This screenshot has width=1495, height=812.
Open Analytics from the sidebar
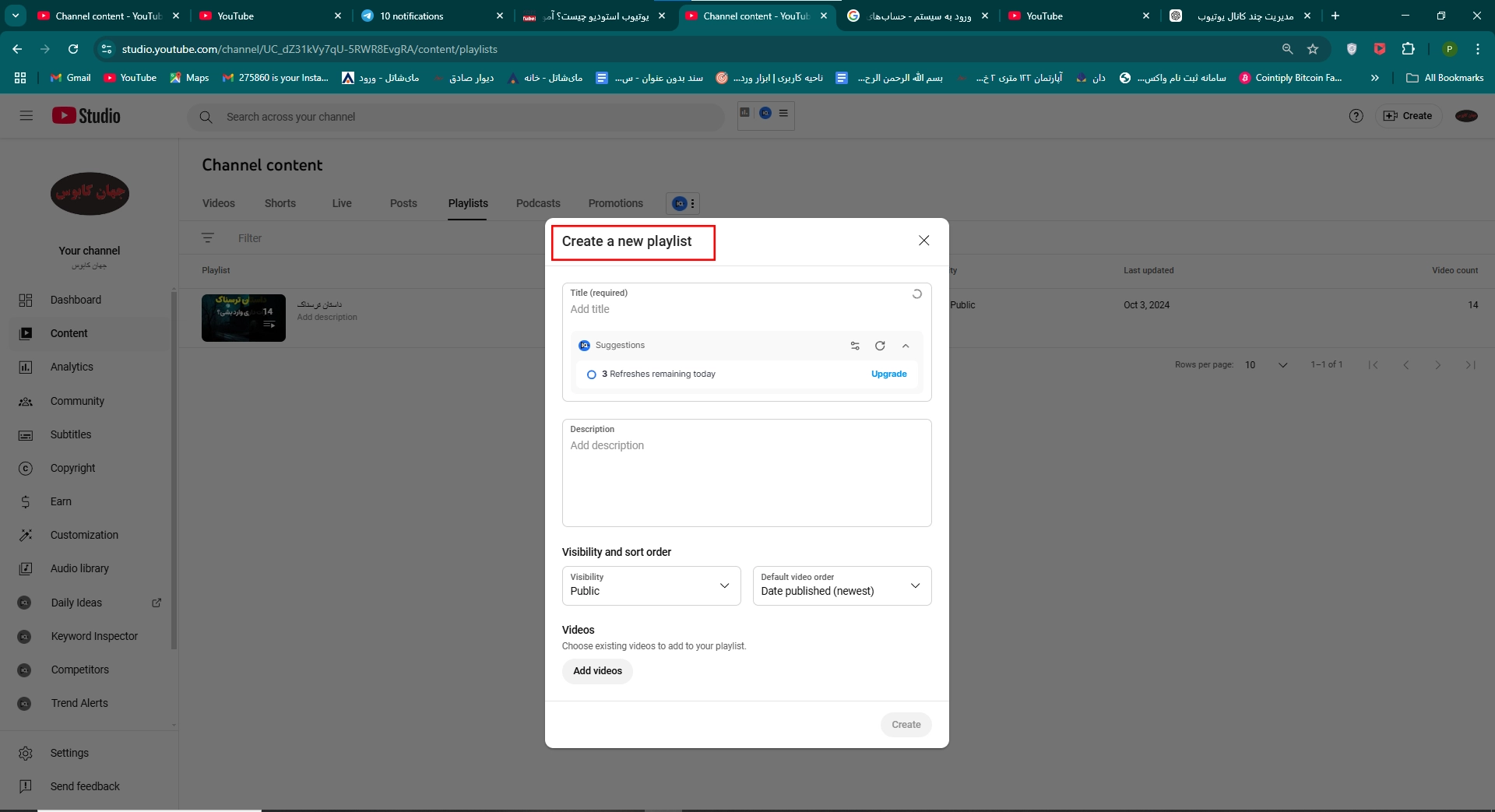[x=72, y=367]
